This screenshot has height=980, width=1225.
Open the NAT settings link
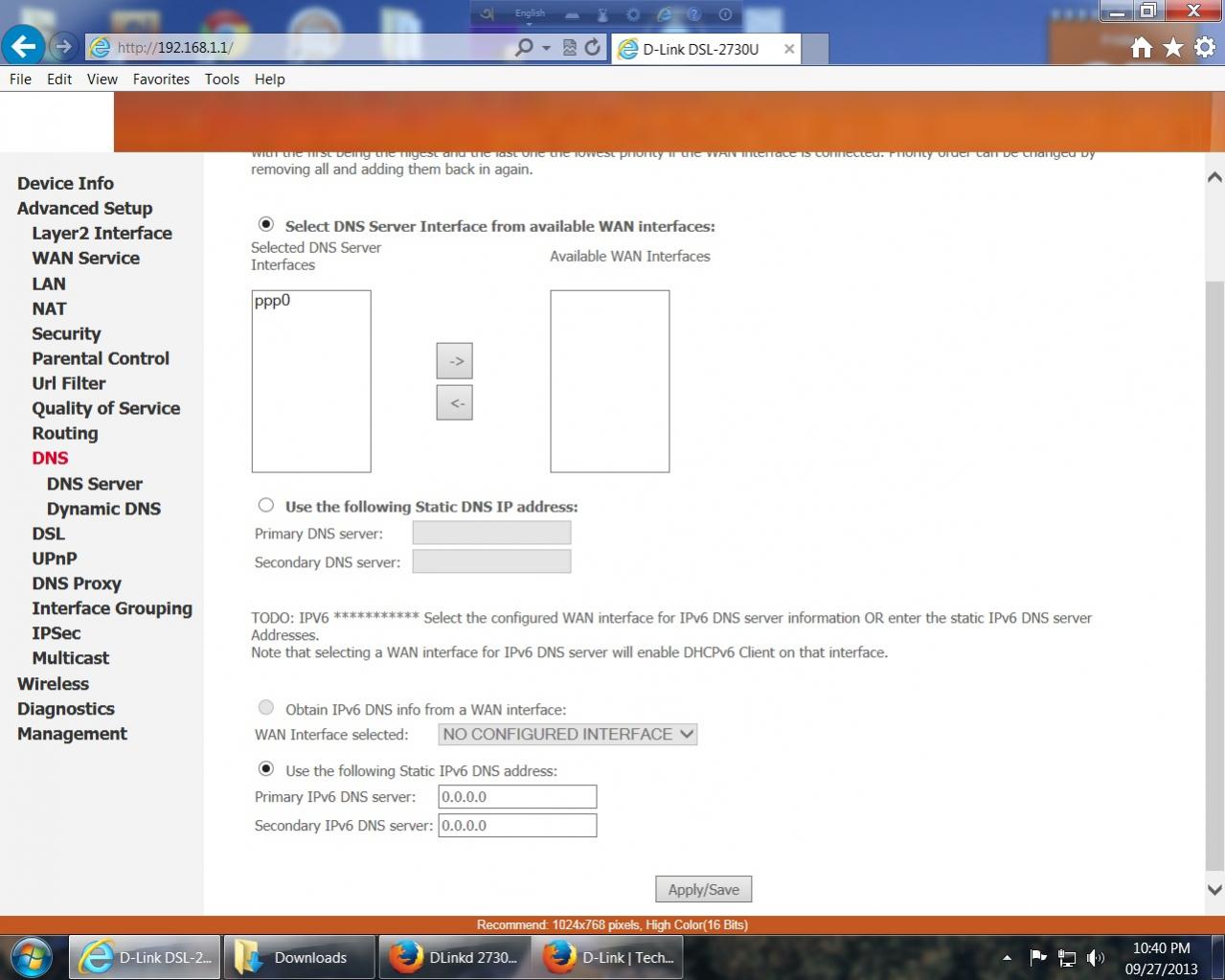click(49, 309)
